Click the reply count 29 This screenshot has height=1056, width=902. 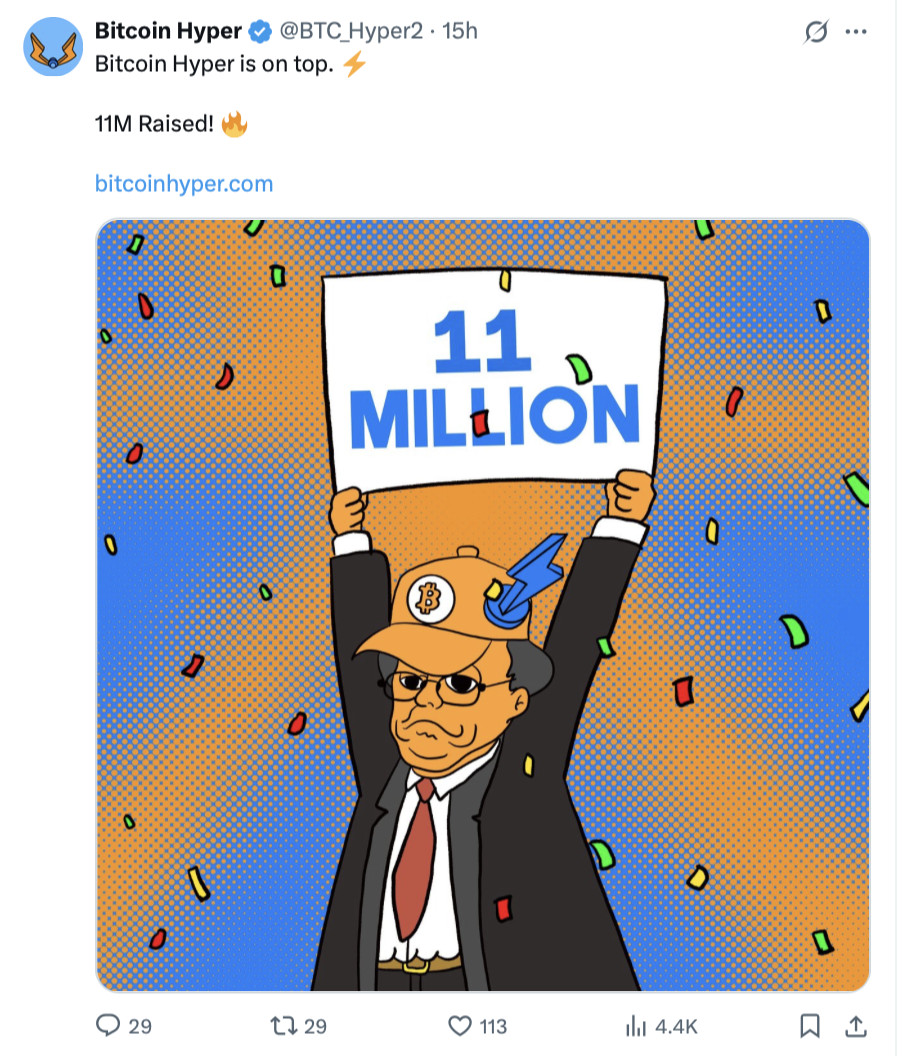139,1026
